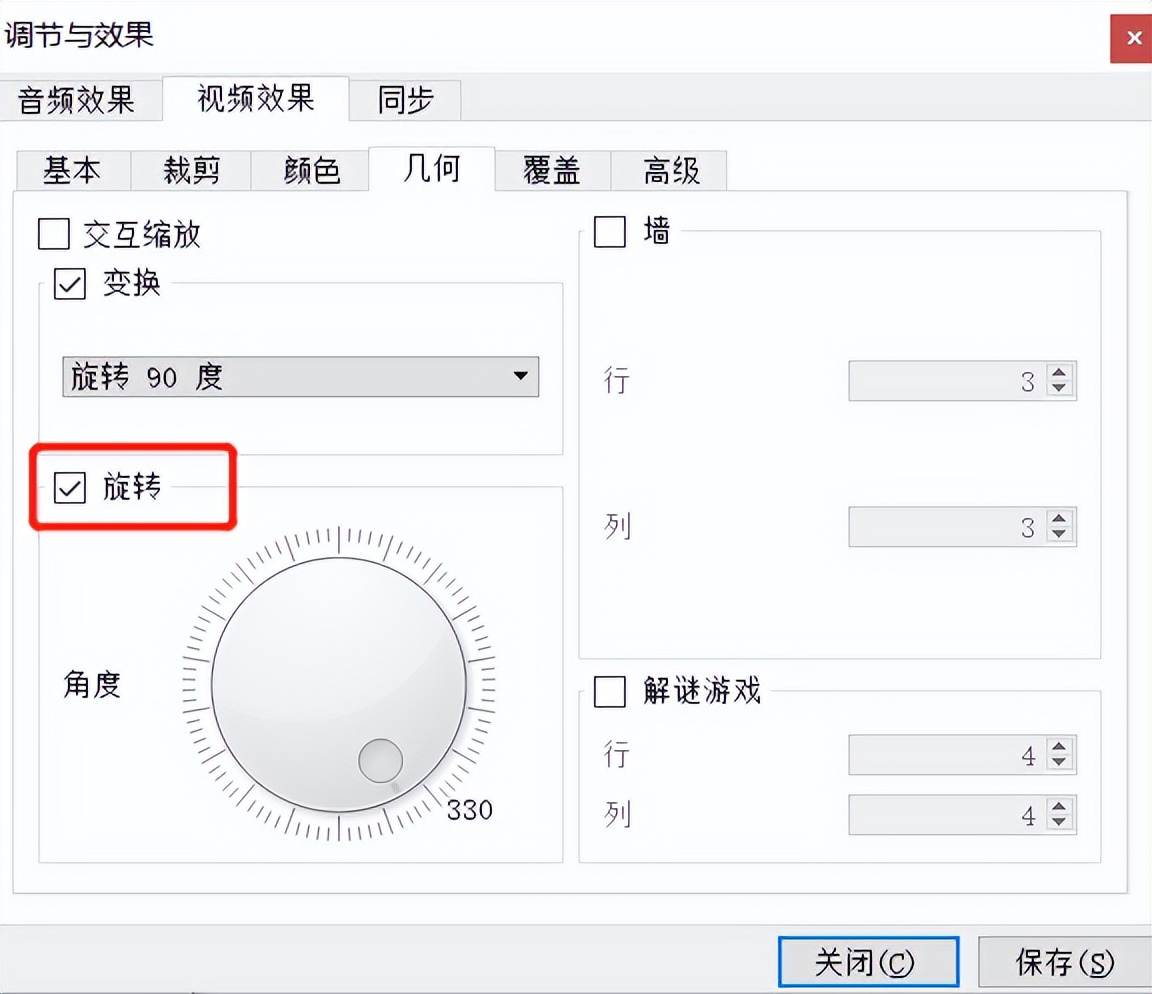Viewport: 1152px width, 994px height.
Task: Click the 保存 button
Action: coord(1063,962)
